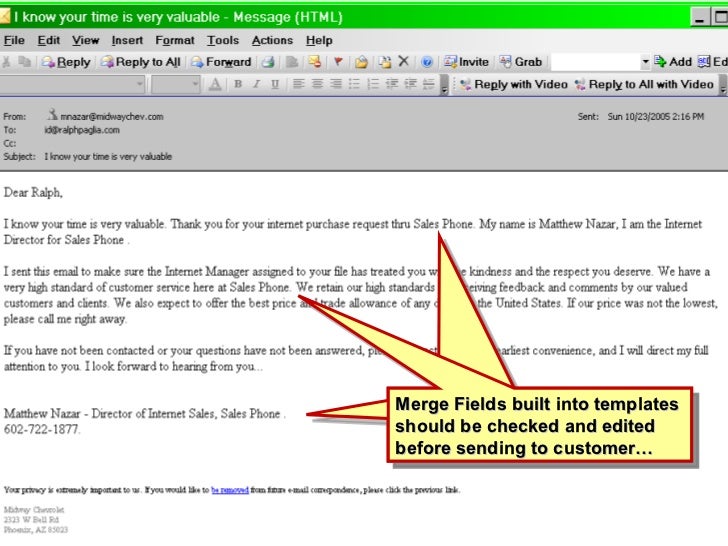Open the File menu

point(14,40)
